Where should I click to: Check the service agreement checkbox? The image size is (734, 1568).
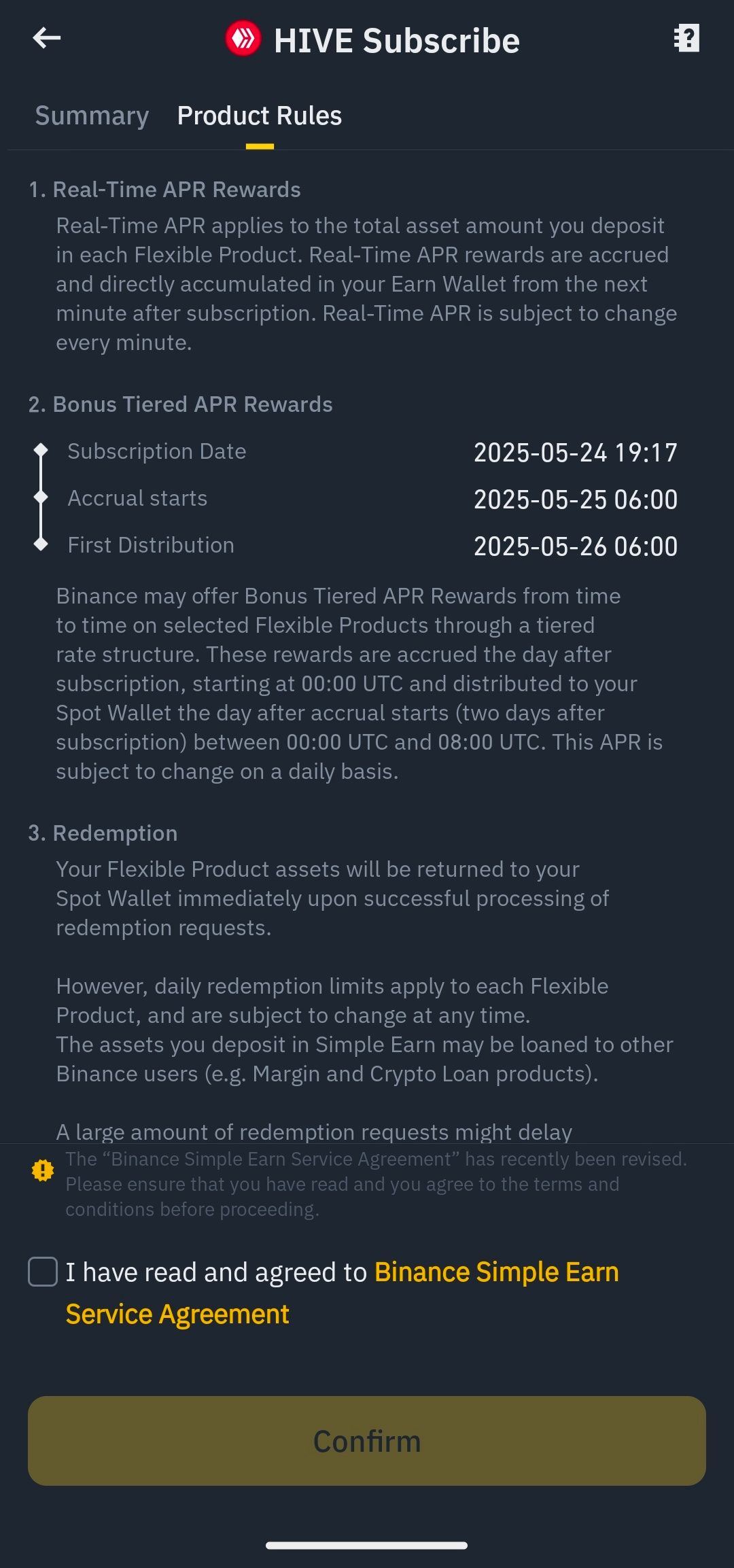coord(43,1272)
